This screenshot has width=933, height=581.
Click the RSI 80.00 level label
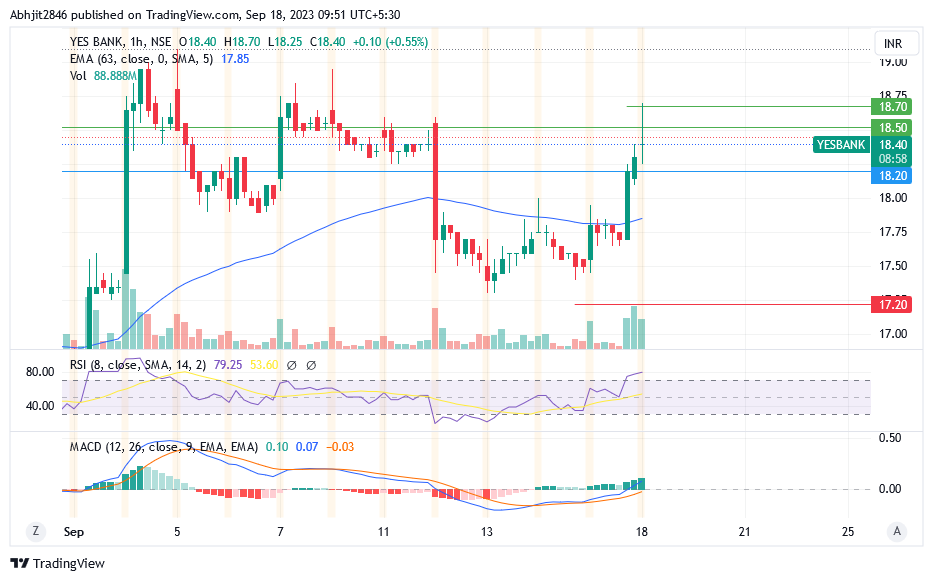coord(40,372)
